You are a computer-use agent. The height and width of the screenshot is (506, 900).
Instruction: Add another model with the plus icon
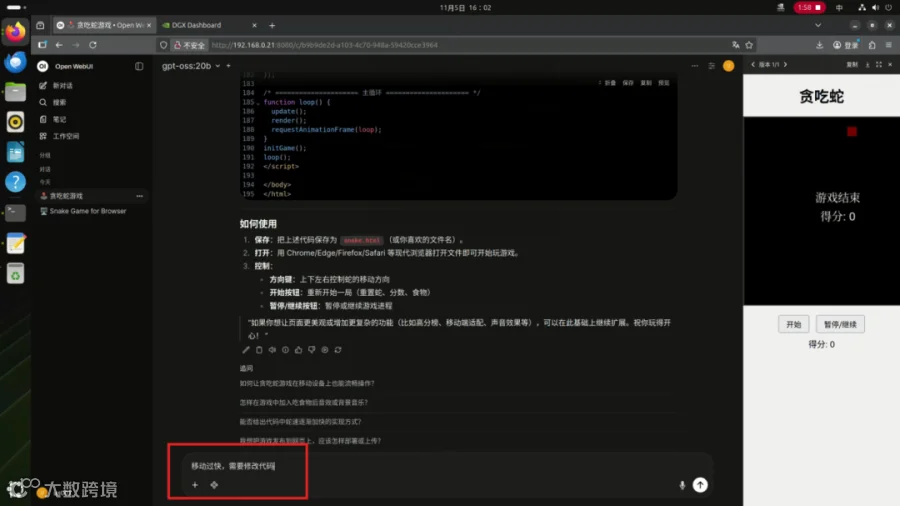click(x=228, y=66)
